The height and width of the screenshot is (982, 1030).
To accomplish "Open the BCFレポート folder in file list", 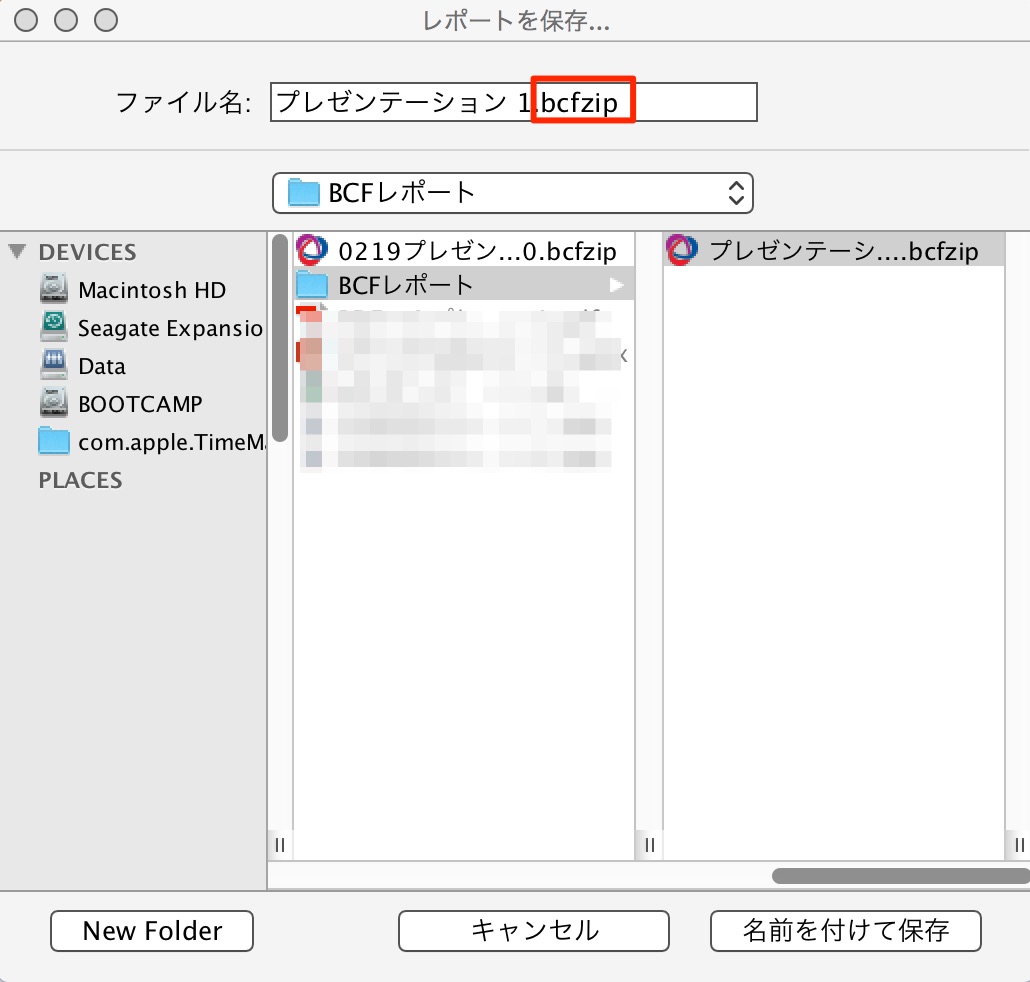I will (x=464, y=284).
